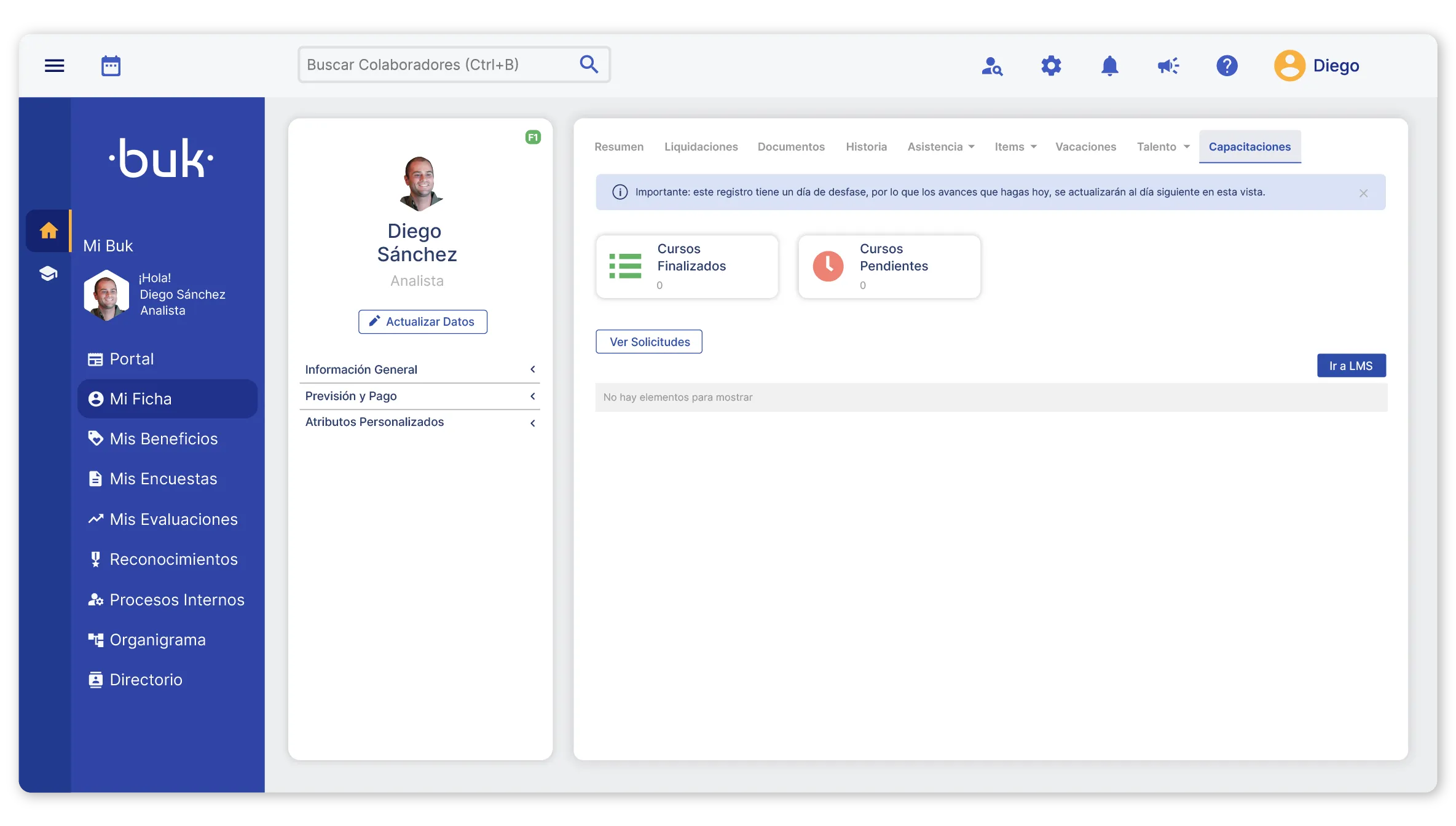Viewport: 1456px width, 826px height.
Task: Click the add collaborator icon
Action: tap(991, 65)
